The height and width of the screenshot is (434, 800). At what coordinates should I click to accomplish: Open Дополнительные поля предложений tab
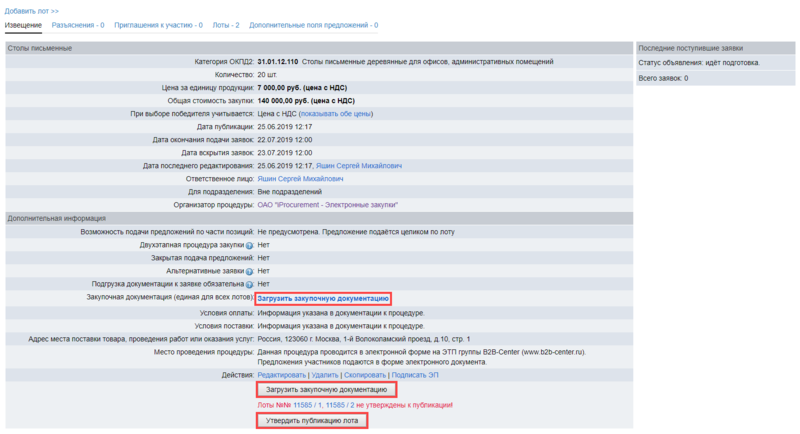coord(313,24)
